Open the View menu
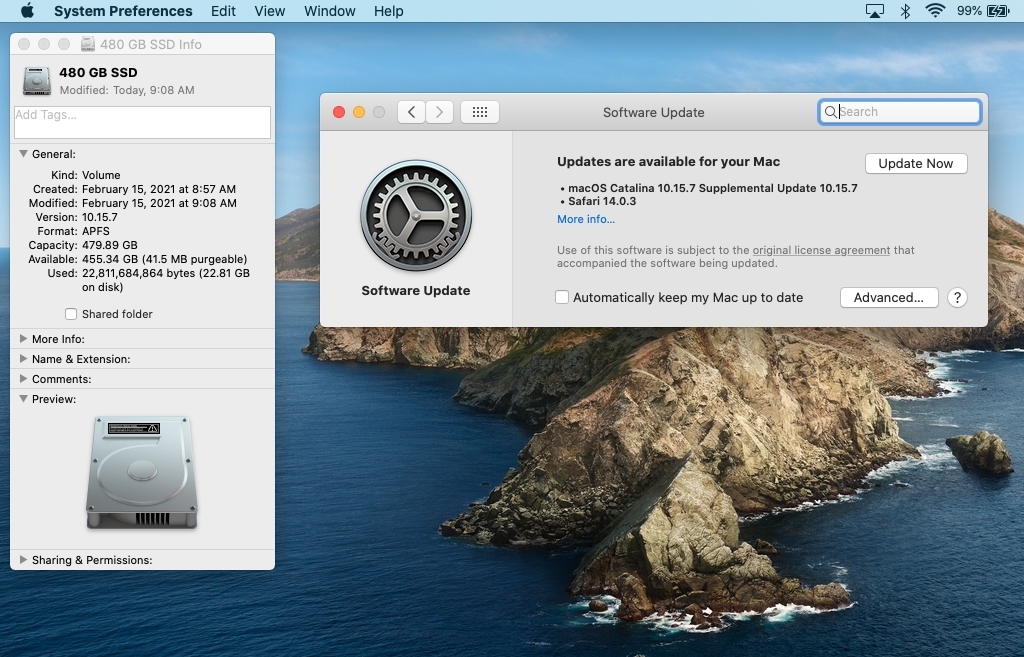1024x657 pixels. (x=270, y=11)
